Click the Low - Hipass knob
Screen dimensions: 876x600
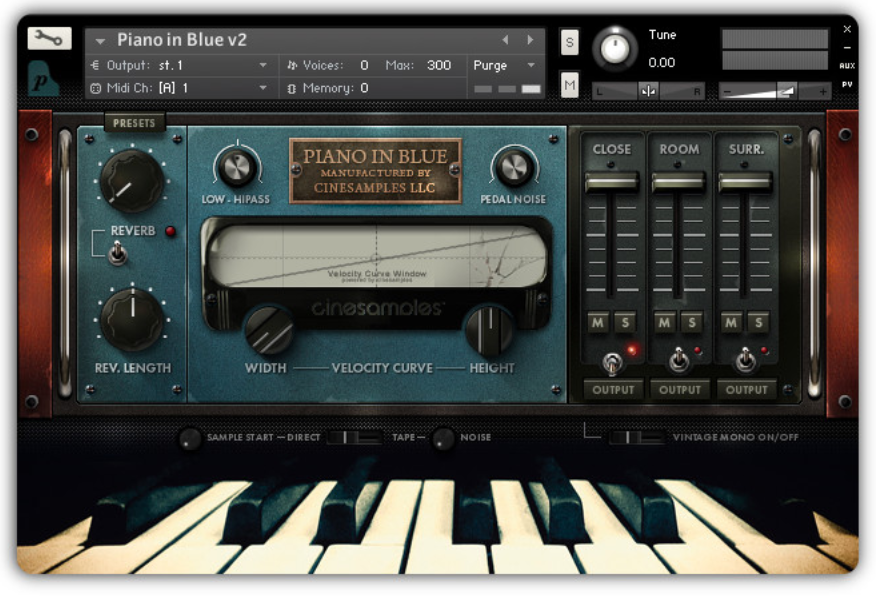pos(237,167)
